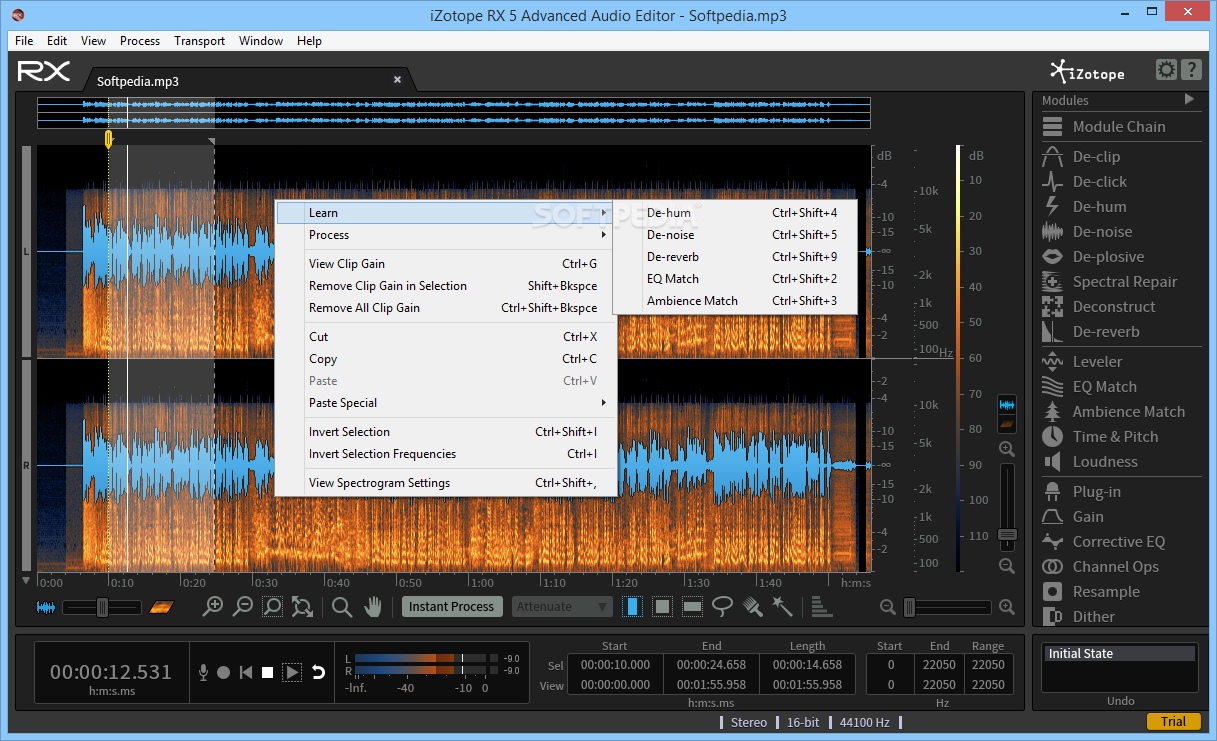Adjust the waveform/spectrogram opacity slider
Image resolution: width=1217 pixels, height=741 pixels.
pyautogui.click(x=101, y=606)
